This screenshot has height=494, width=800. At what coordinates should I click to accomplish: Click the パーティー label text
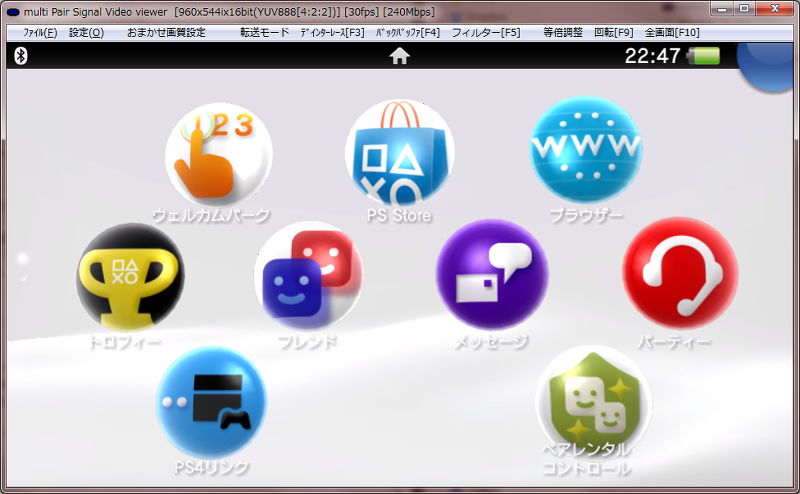(x=674, y=341)
